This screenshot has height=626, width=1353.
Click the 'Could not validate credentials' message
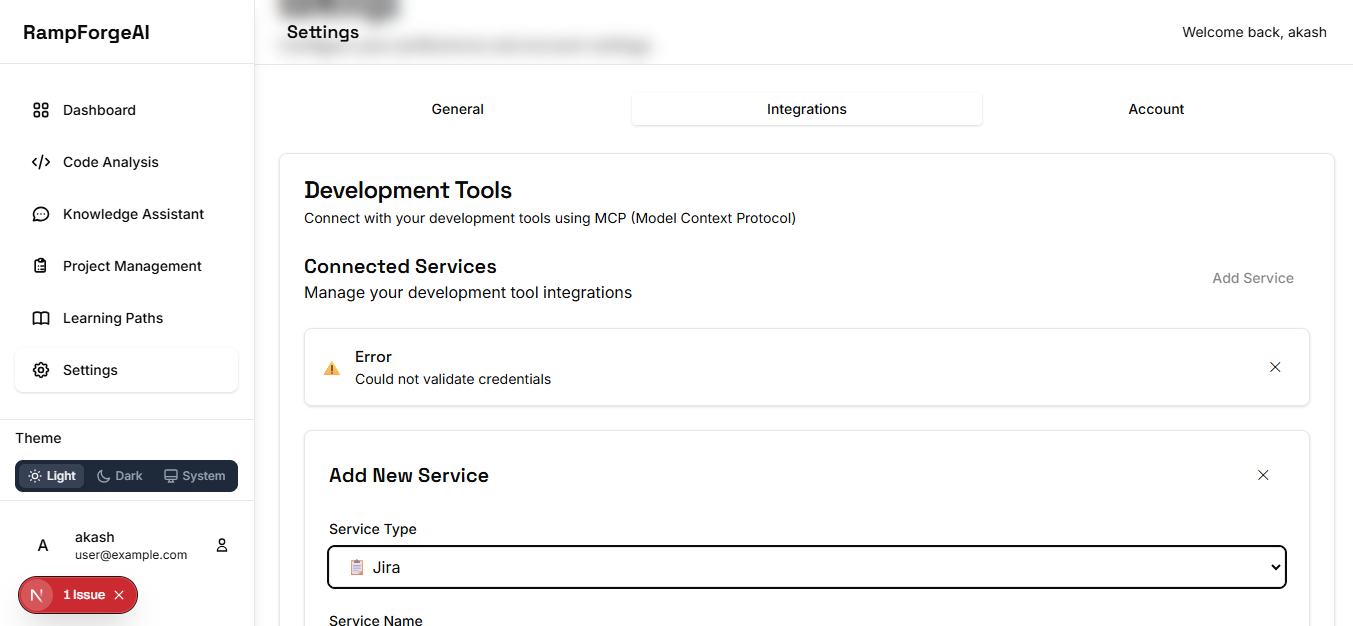coord(453,379)
